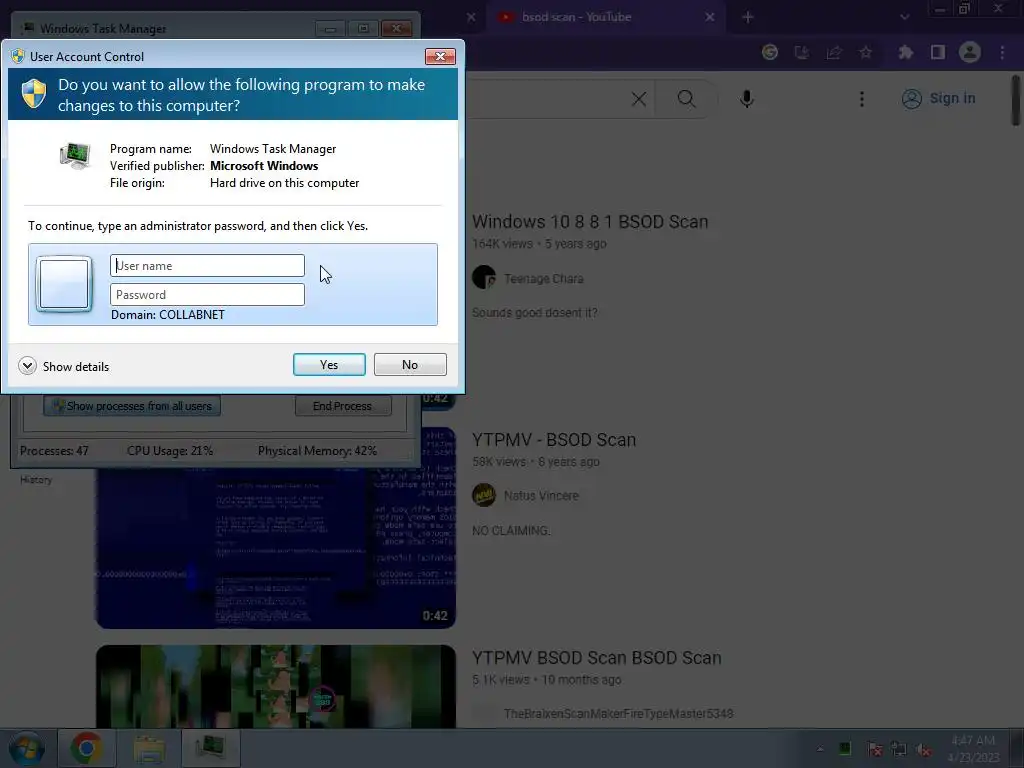This screenshot has height=768, width=1024.
Task: Open the Chrome profile avatar
Action: [x=970, y=52]
